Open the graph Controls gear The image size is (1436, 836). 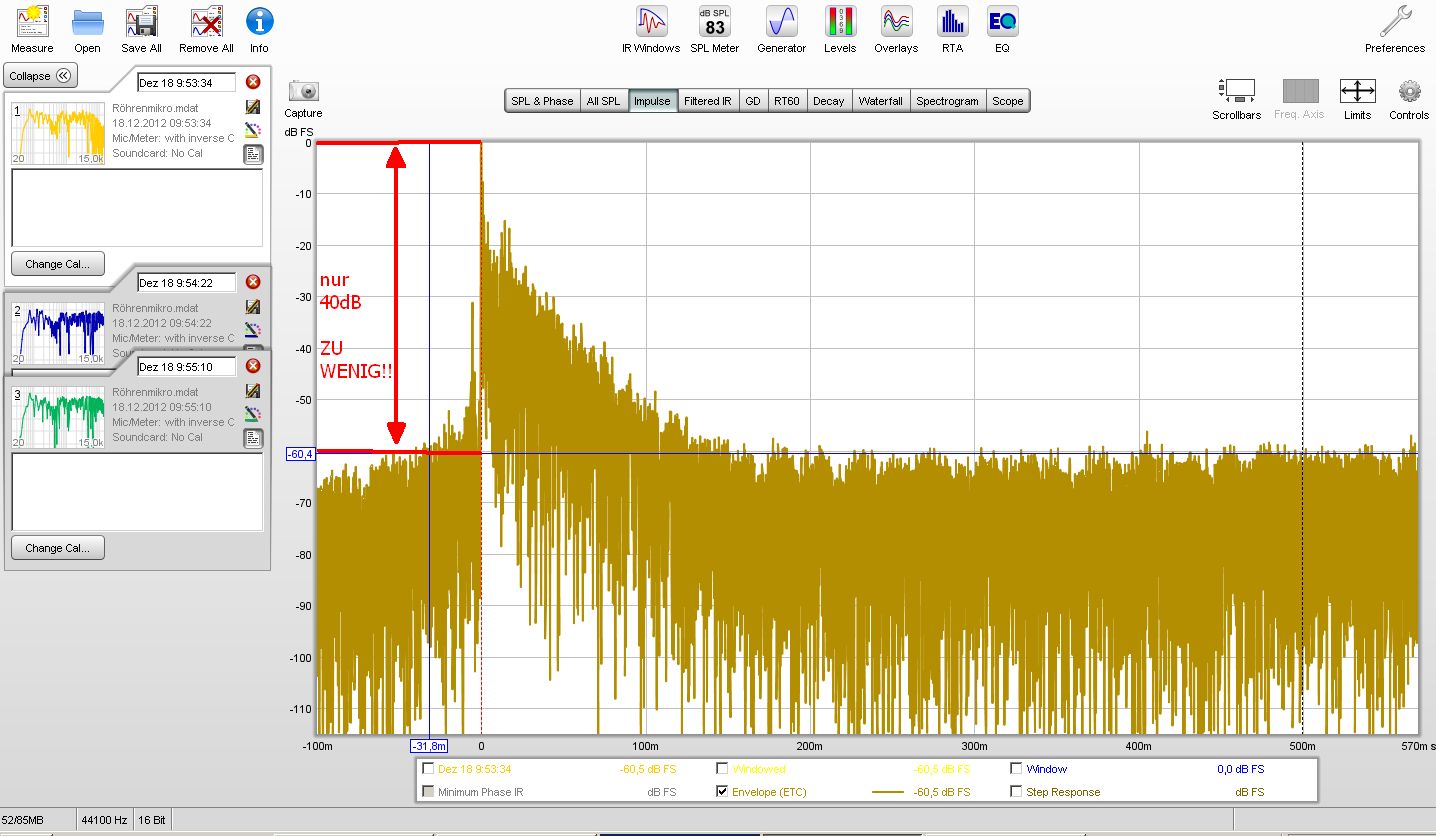point(1409,99)
